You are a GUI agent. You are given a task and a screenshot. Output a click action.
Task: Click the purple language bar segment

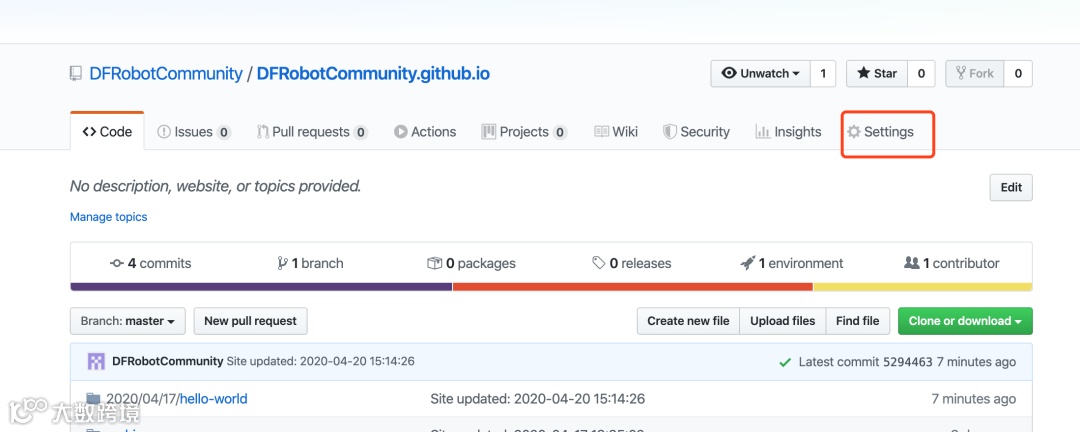click(261, 287)
